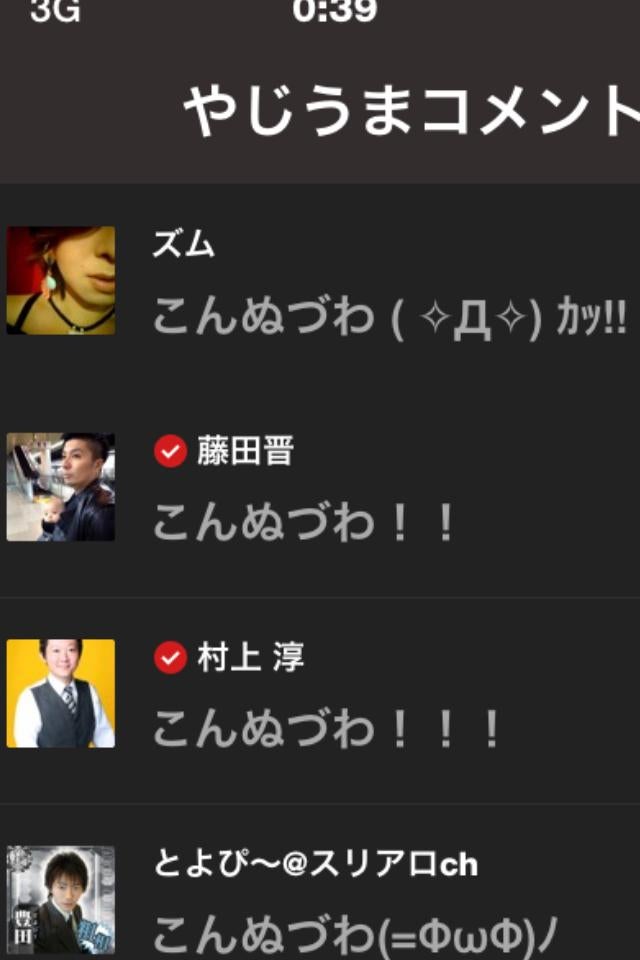The height and width of the screenshot is (960, 640).
Task: Select 村上 淳's comment こんぬづわ！！！
Action: [326, 729]
